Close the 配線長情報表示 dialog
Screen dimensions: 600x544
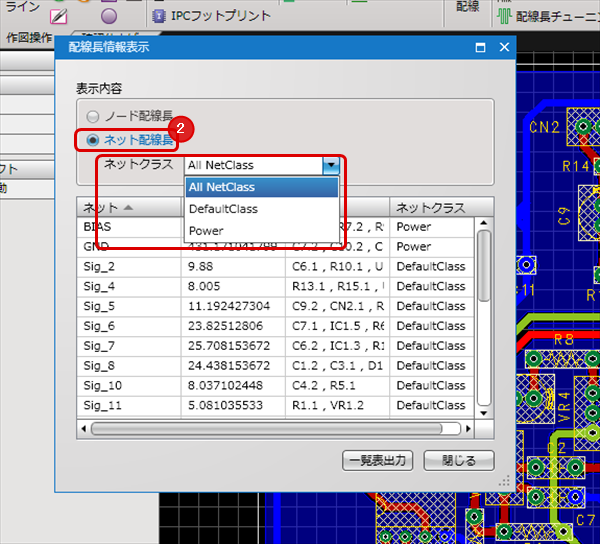point(504,47)
